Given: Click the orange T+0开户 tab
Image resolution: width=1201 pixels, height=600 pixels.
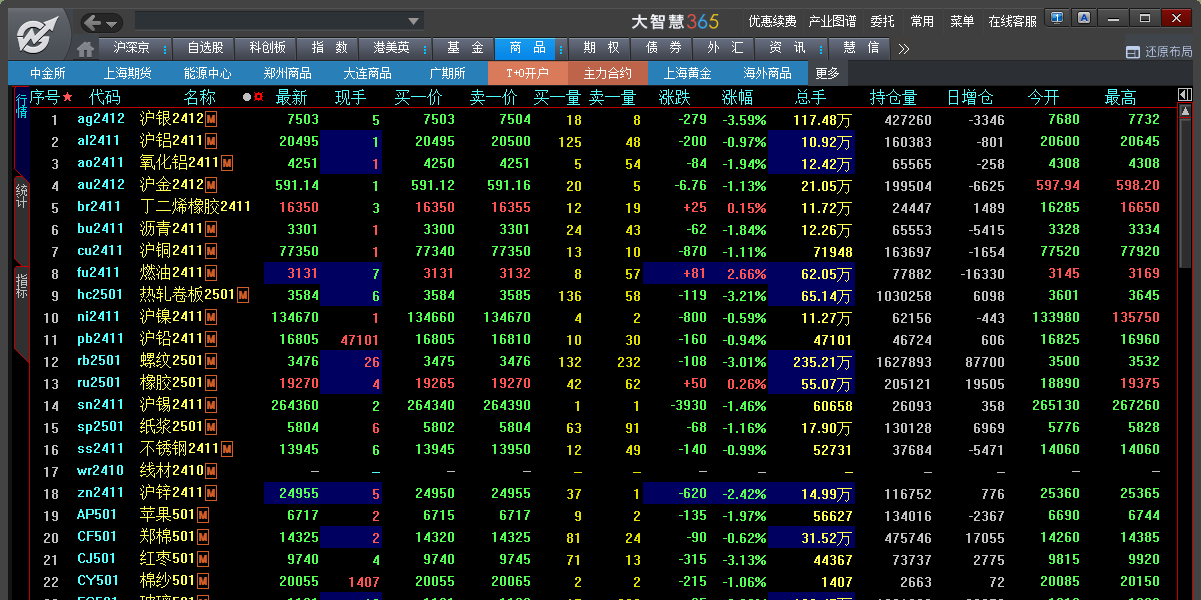Looking at the screenshot, I should click(527, 73).
